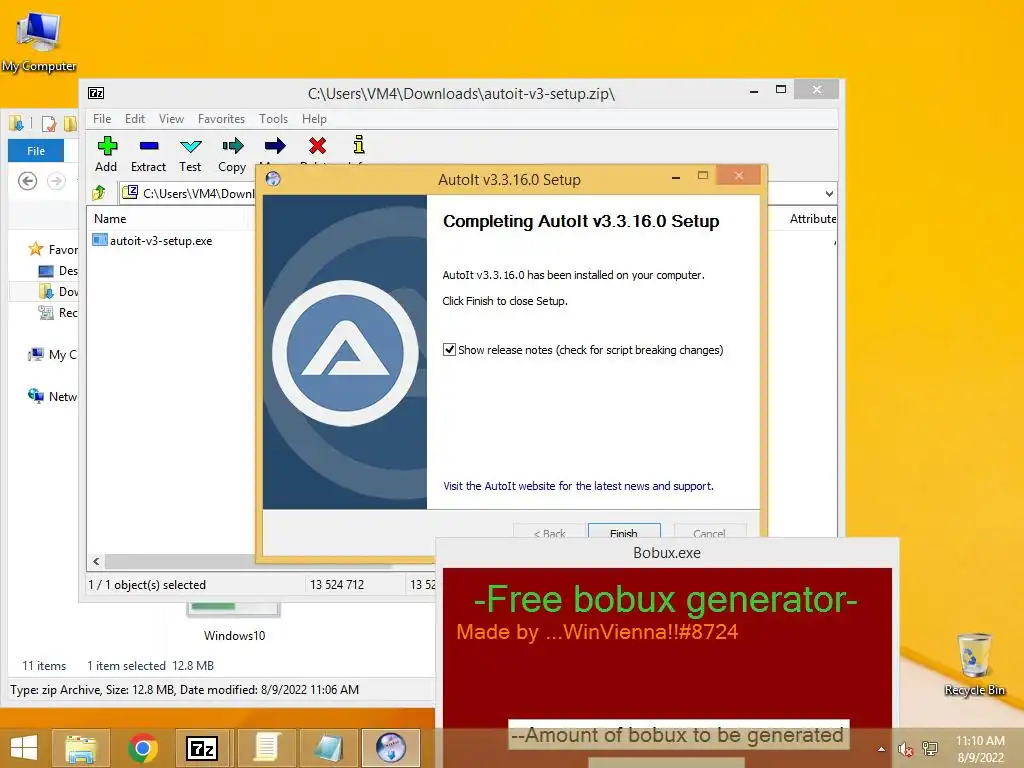1024x768 pixels.
Task: Select Downloads in Explorer sidebar
Action: pyautogui.click(x=59, y=291)
